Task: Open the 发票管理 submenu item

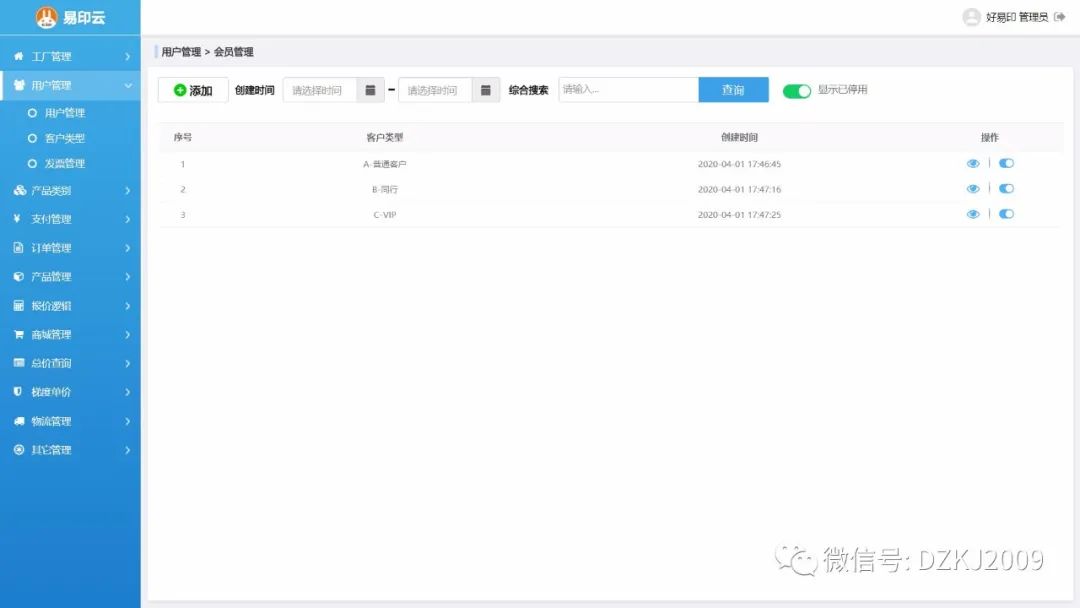Action: 64,164
